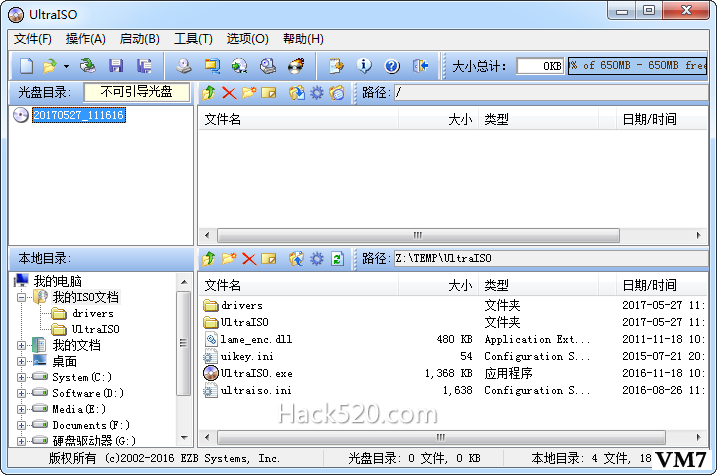The width and height of the screenshot is (717, 475).
Task: Click the Exit door icon
Action: pos(420,66)
